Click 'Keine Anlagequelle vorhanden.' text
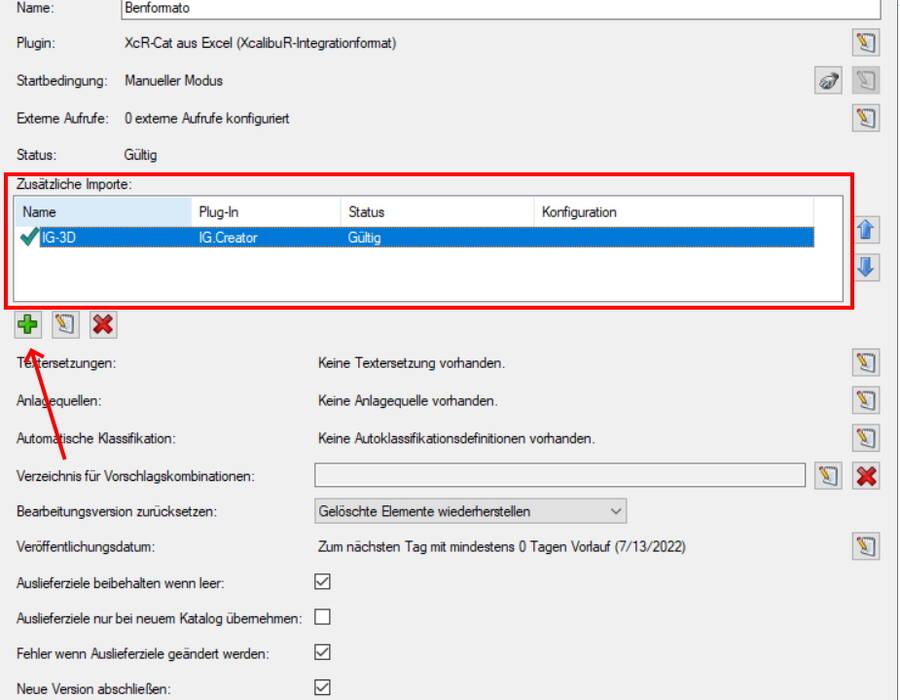The width and height of the screenshot is (900, 700). pyautogui.click(x=408, y=401)
